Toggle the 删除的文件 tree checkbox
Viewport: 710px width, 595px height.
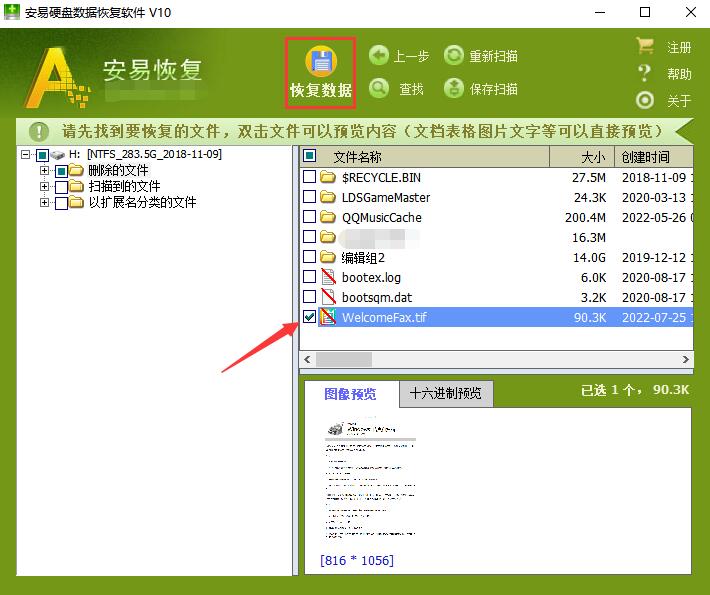click(x=62, y=172)
